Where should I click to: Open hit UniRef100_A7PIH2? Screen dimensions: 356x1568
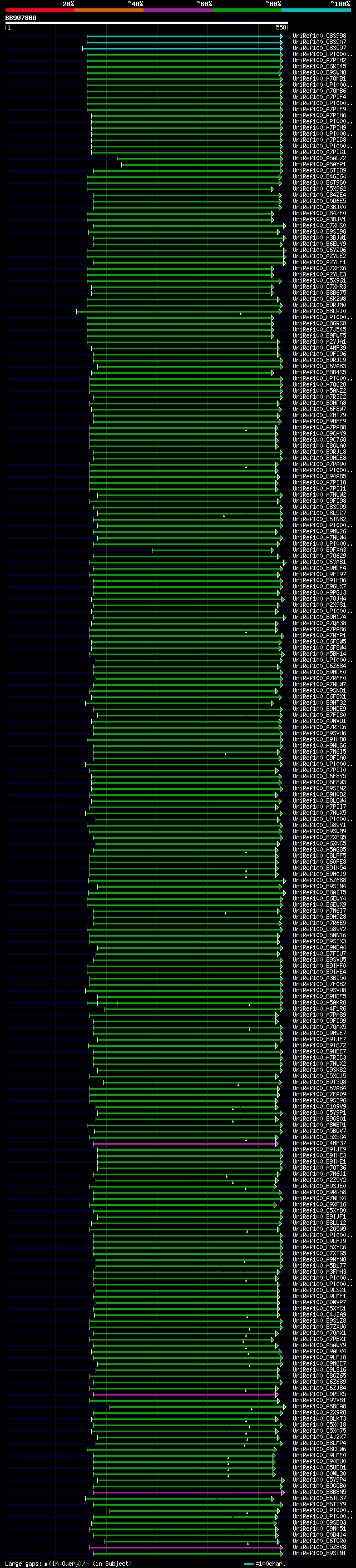pyautogui.click(x=319, y=60)
